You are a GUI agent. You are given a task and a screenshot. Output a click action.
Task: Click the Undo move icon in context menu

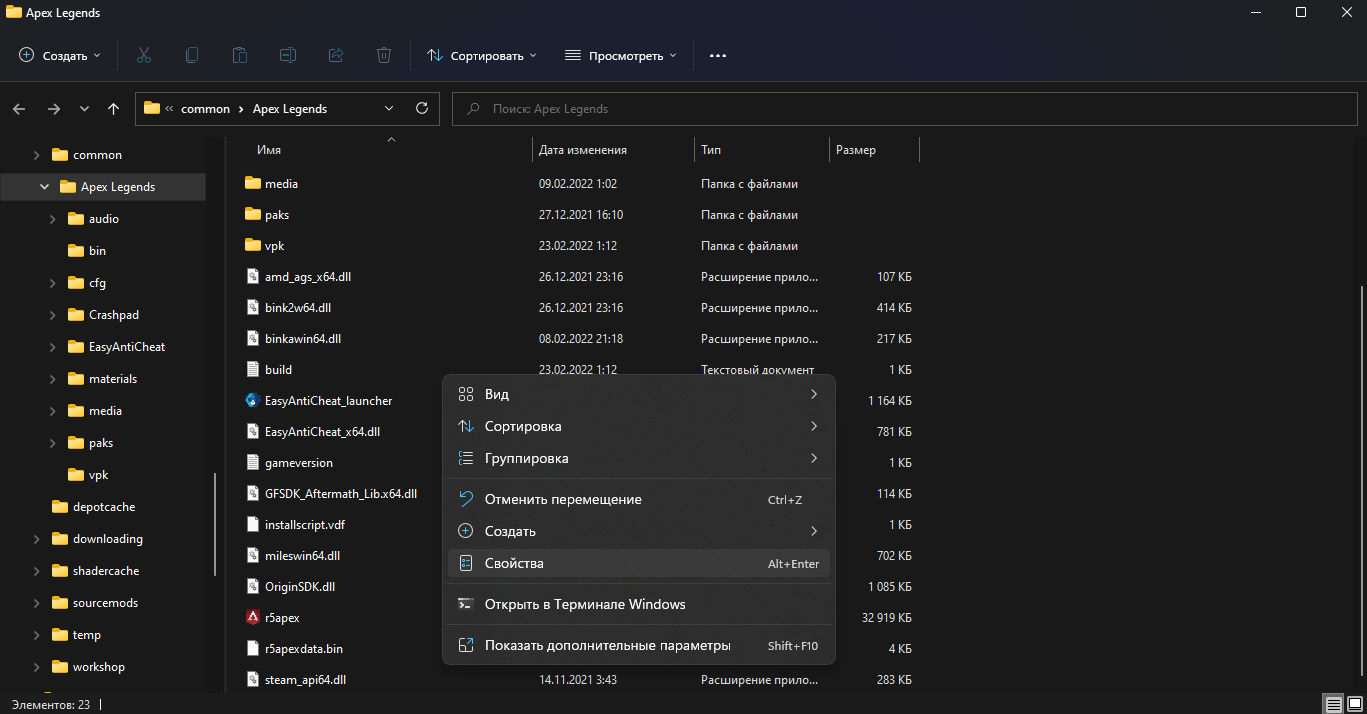(465, 499)
